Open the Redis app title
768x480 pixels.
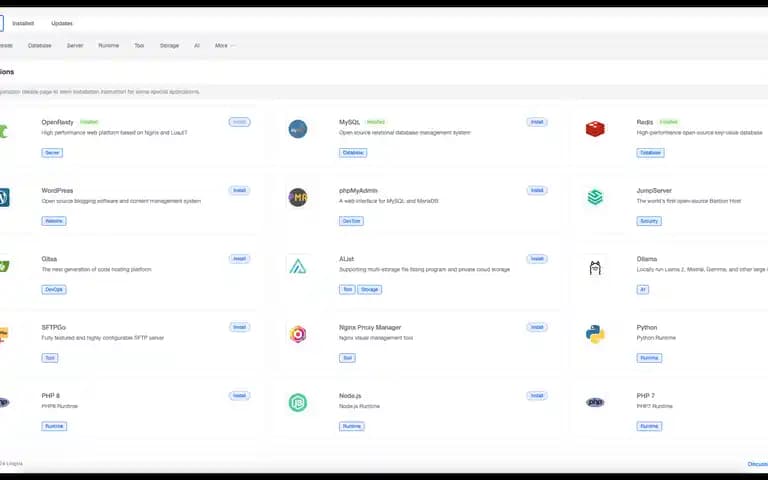(645, 122)
